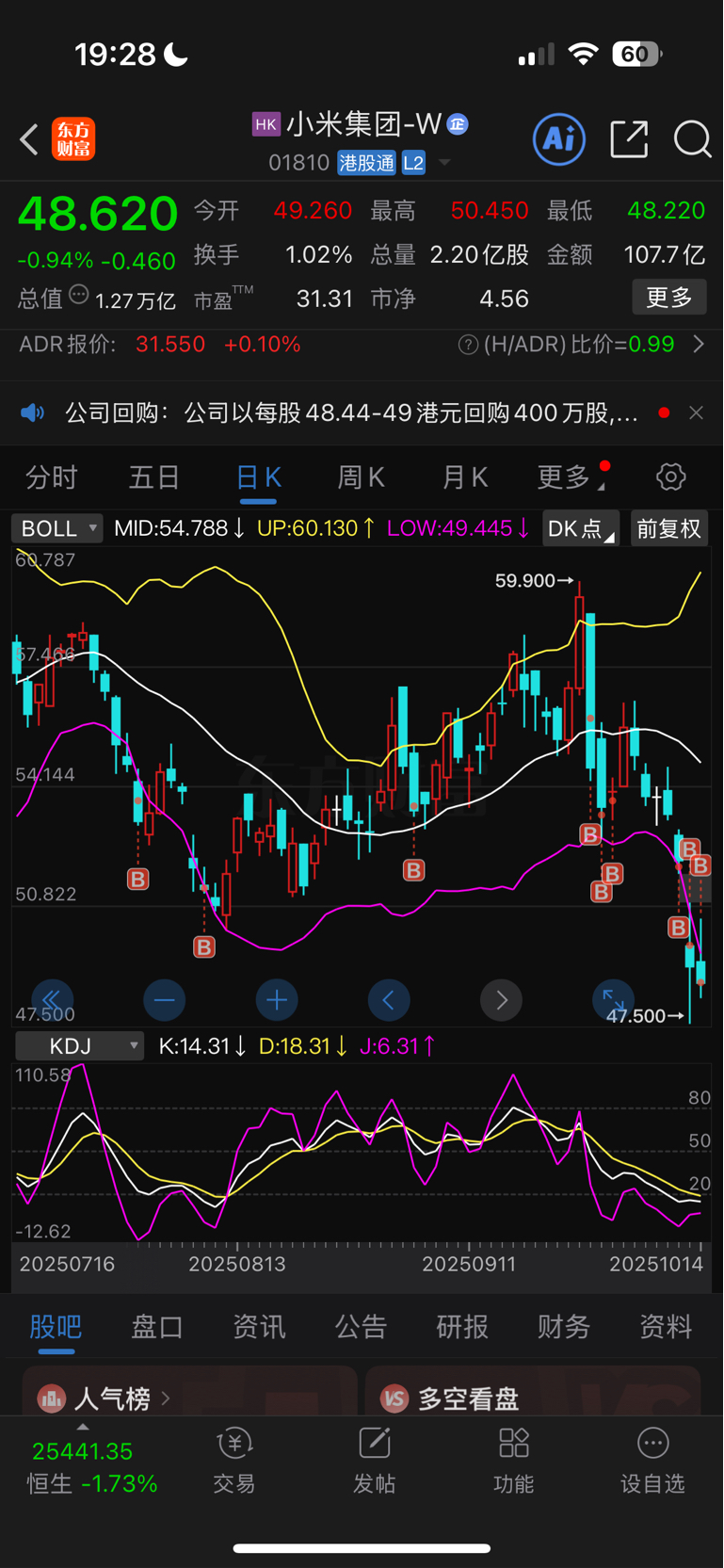Tap the 20250911 date label

(468, 1264)
